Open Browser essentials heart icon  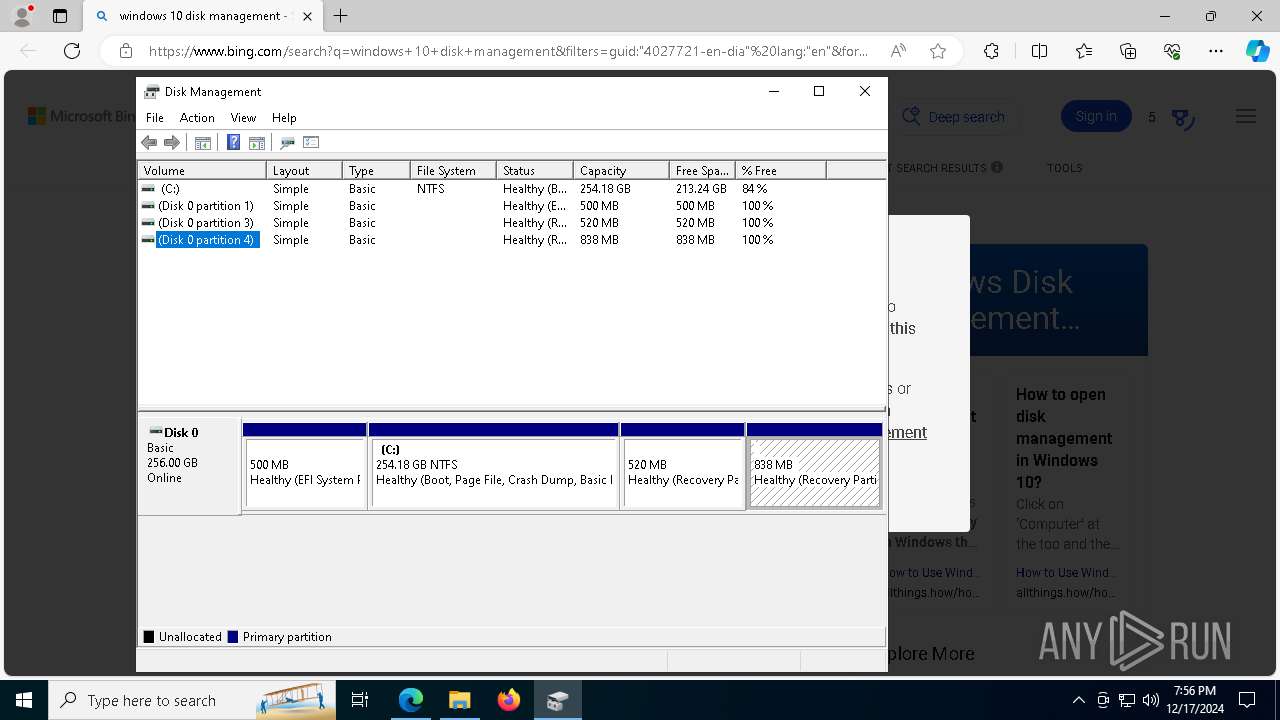click(1172, 51)
